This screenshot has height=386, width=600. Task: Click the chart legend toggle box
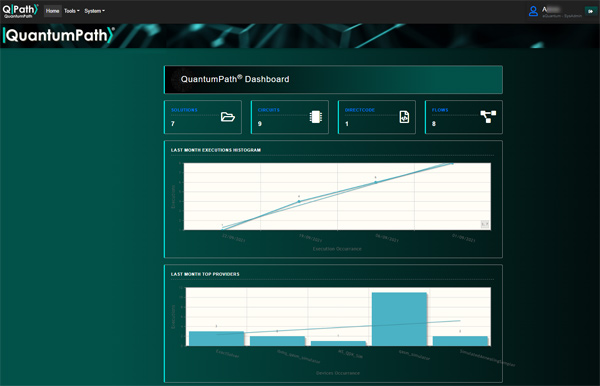pos(485,224)
